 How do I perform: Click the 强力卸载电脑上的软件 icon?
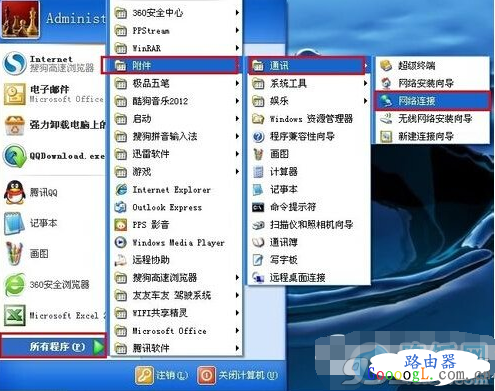click(15, 125)
